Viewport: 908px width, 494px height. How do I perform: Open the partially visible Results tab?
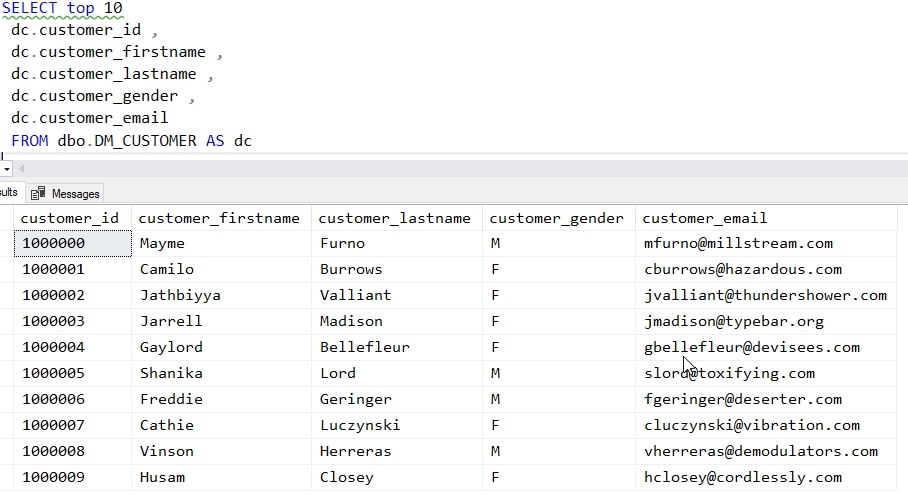[9, 192]
